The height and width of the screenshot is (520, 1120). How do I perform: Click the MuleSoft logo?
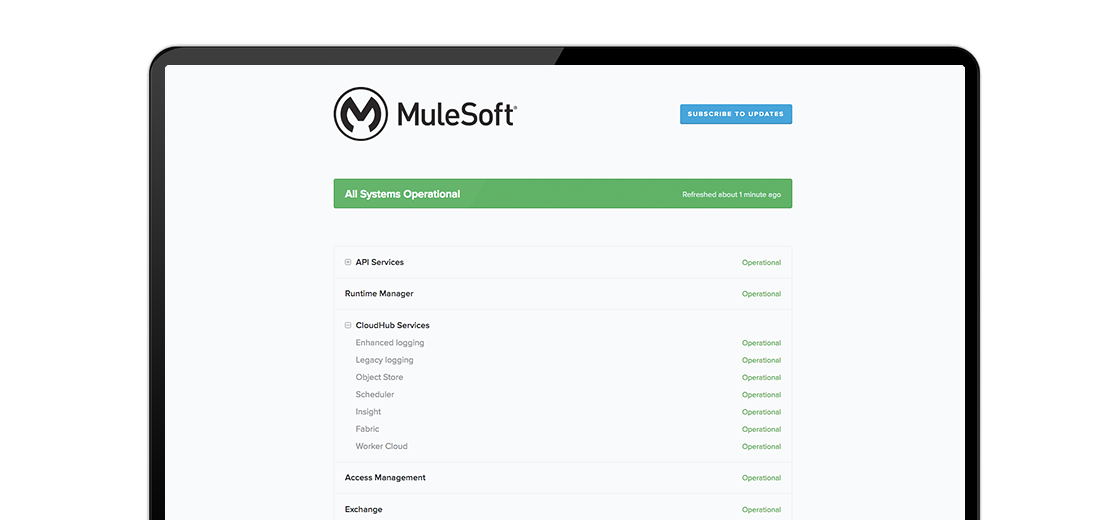tap(425, 114)
